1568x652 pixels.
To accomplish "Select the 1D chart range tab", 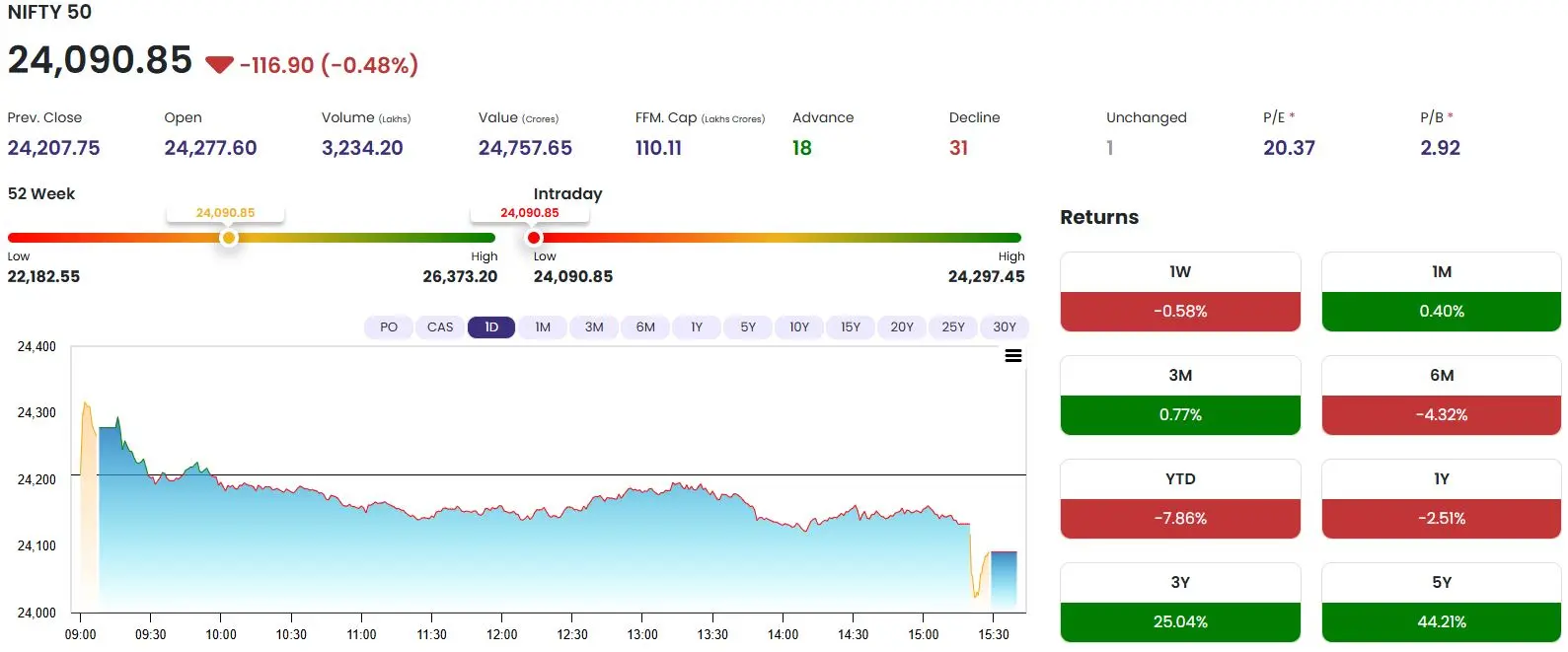I will tap(491, 327).
